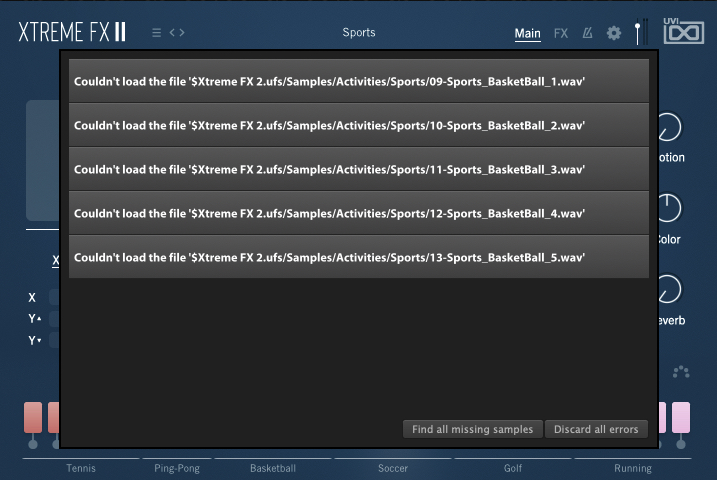Click the Motion knob

point(669,127)
